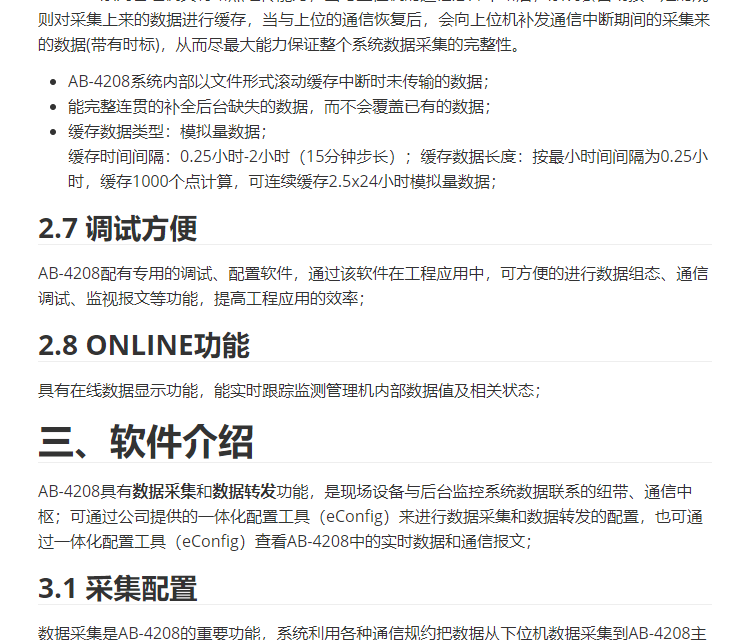Click the line "过一体化配置工具（eConfig）查看AB-4208中的实时数据"
750x640 pixels.
(285, 541)
